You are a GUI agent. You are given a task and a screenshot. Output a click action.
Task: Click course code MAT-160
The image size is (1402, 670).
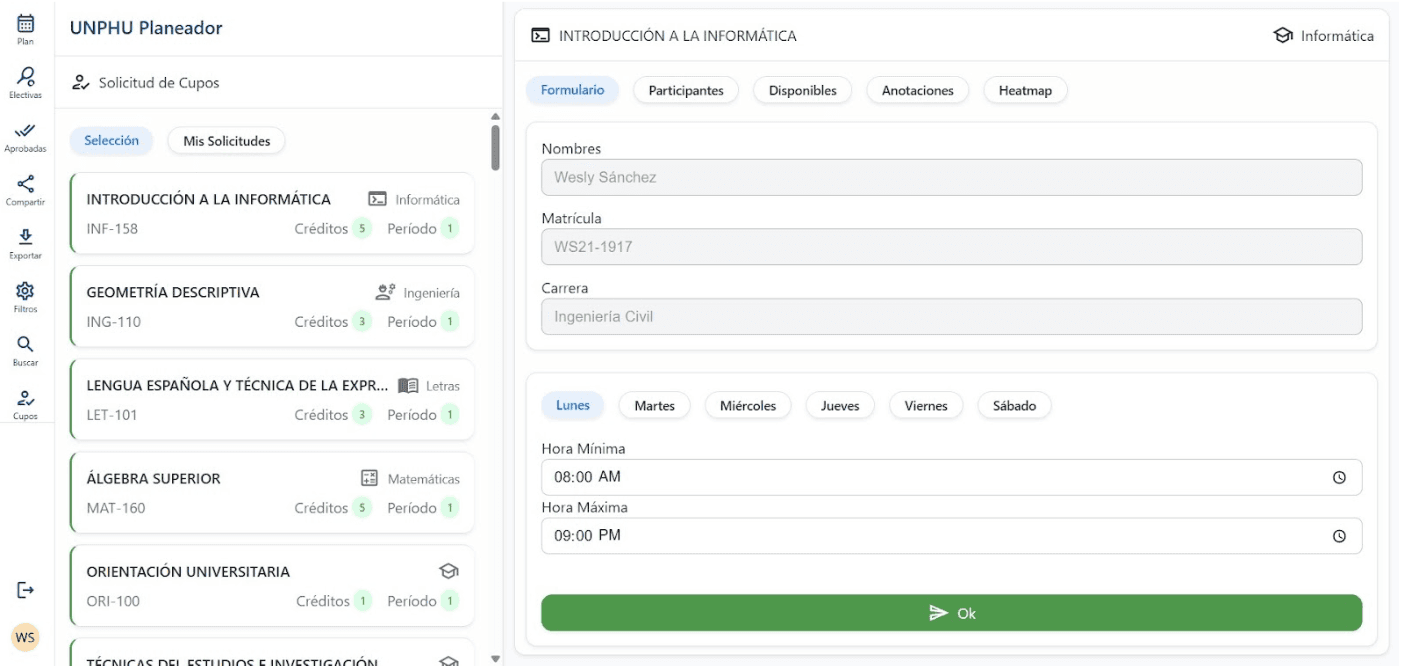(116, 508)
